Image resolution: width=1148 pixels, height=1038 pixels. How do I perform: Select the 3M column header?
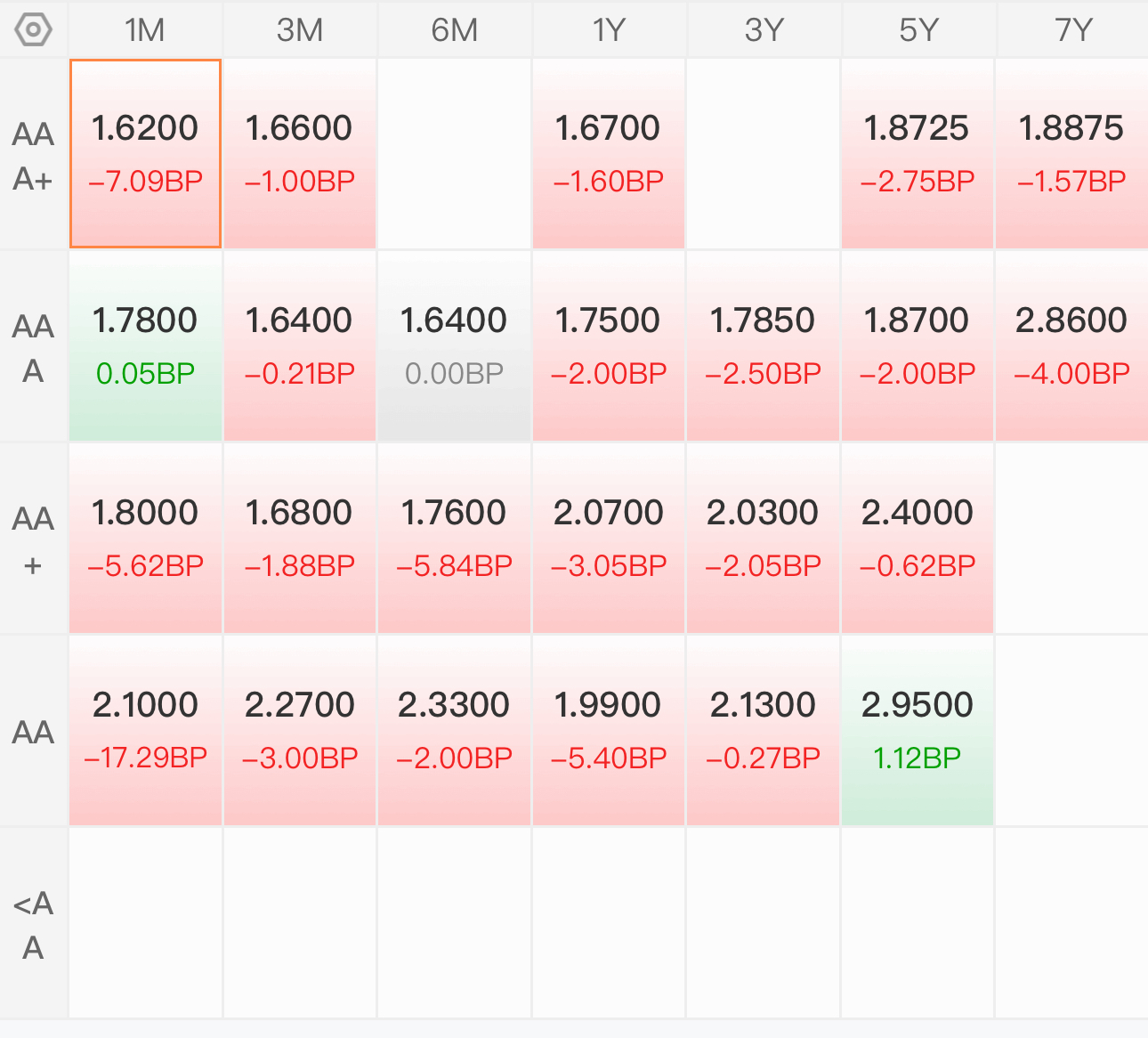pos(300,29)
